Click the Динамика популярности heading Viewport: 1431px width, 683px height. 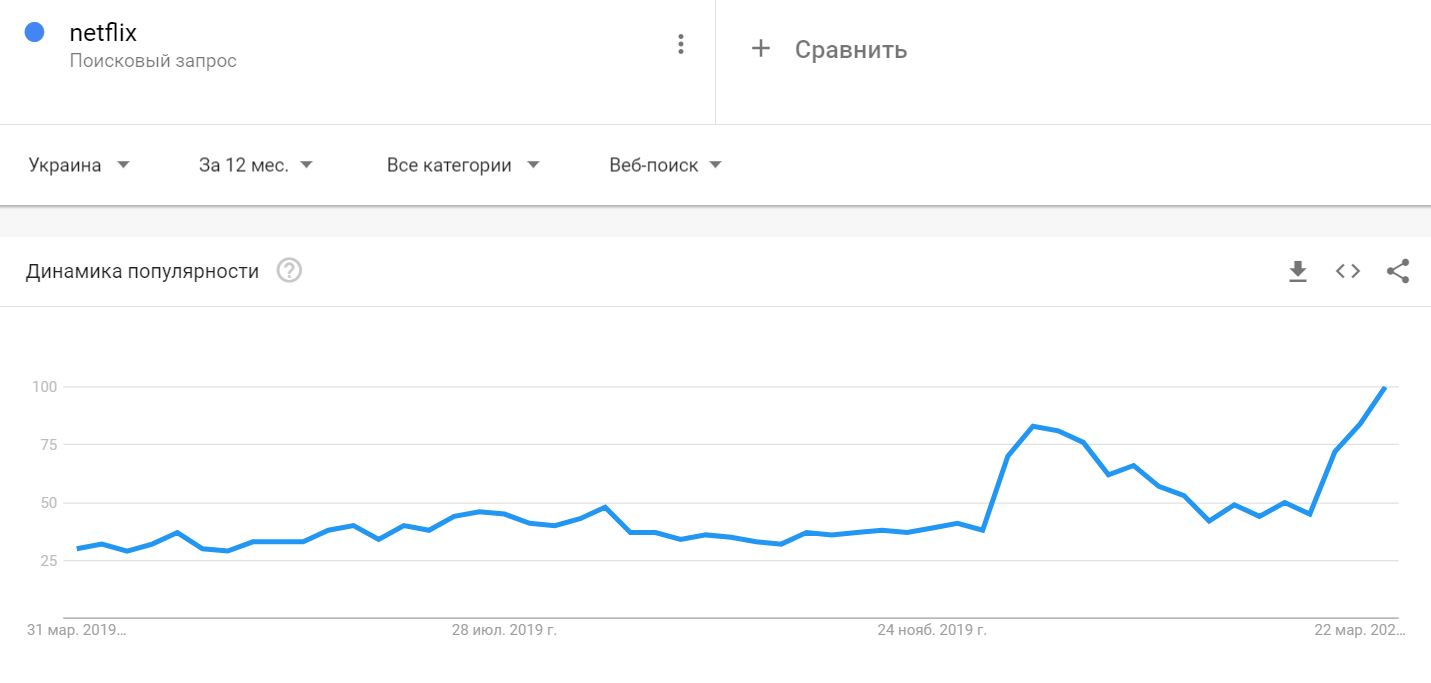click(142, 271)
